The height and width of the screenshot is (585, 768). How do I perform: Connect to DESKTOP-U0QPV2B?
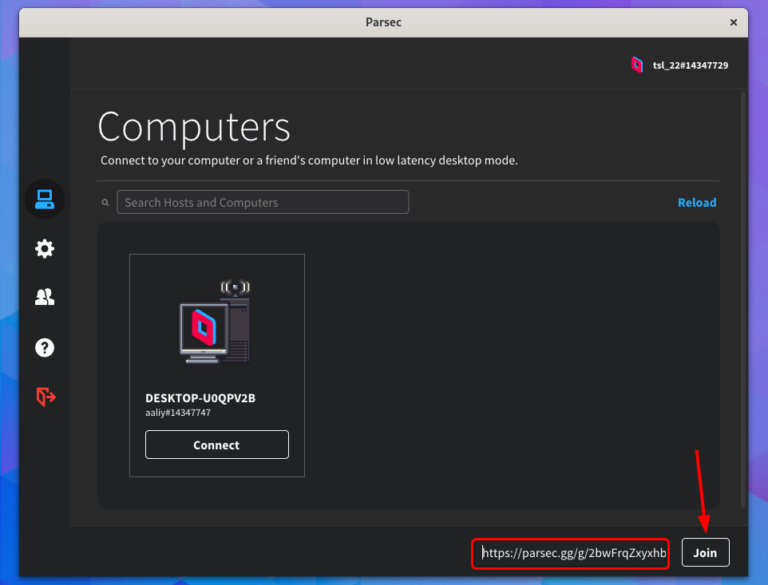(x=216, y=445)
